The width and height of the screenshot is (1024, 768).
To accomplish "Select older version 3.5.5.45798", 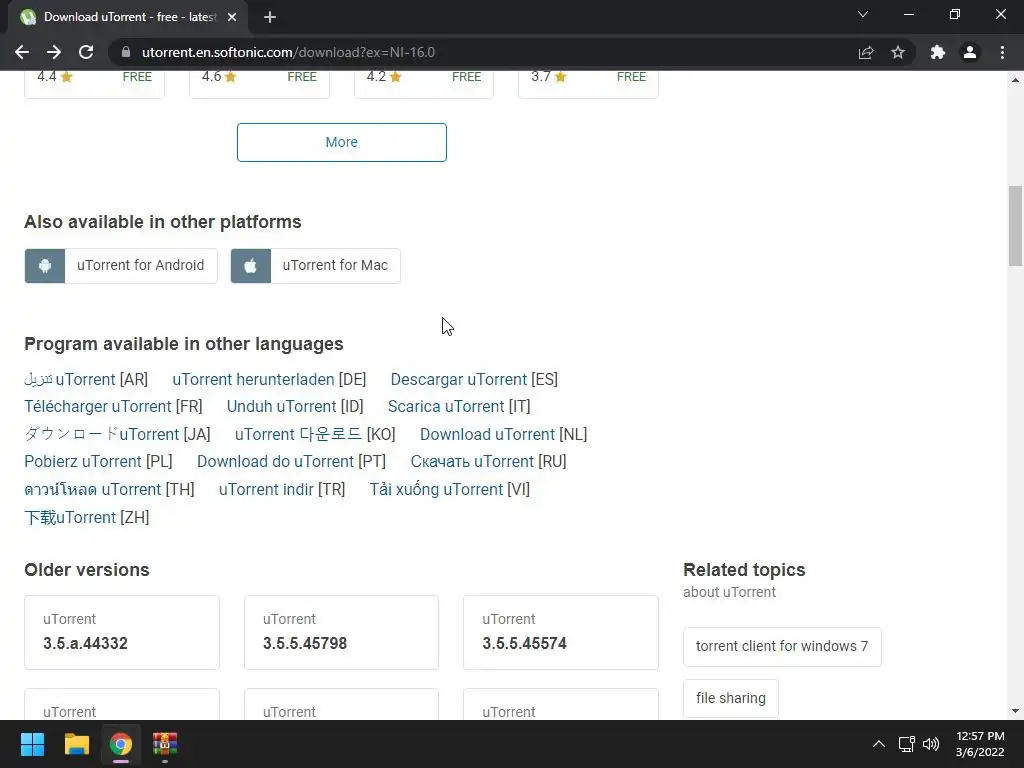I will 342,632.
